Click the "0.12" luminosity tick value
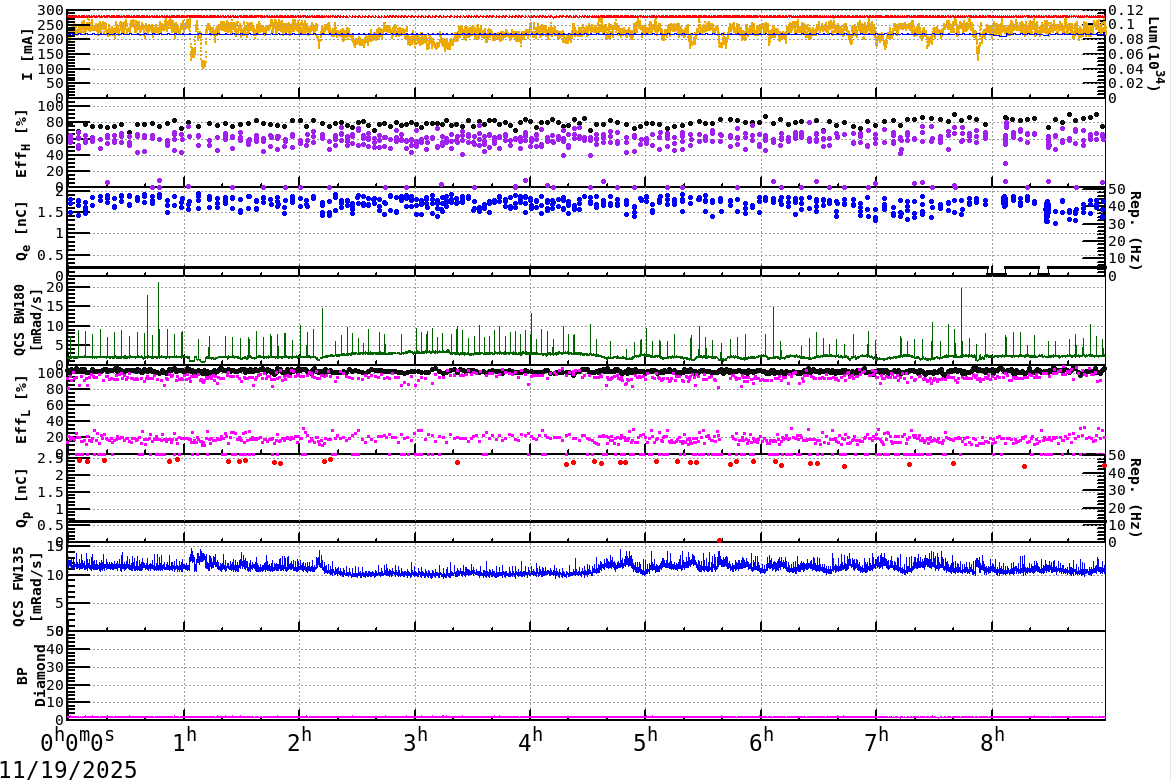 click(x=1126, y=10)
